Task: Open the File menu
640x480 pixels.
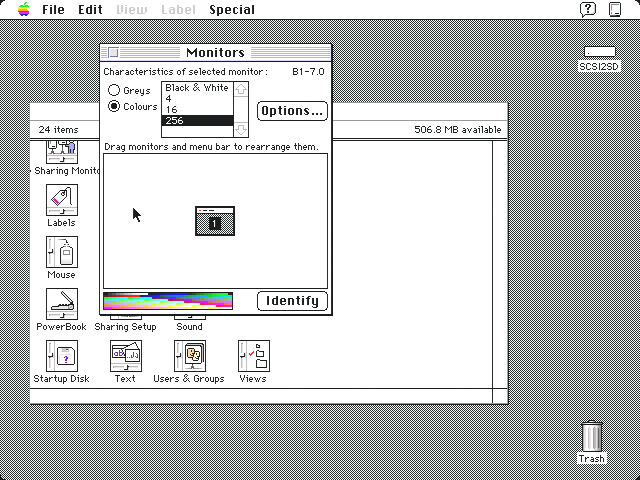Action: [x=53, y=9]
